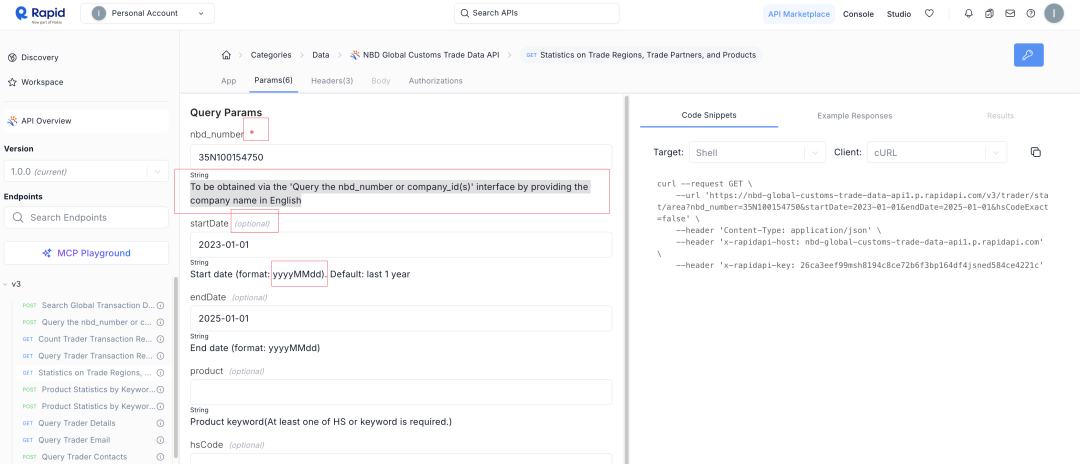Open API Marketplace
1080x464 pixels.
point(799,14)
